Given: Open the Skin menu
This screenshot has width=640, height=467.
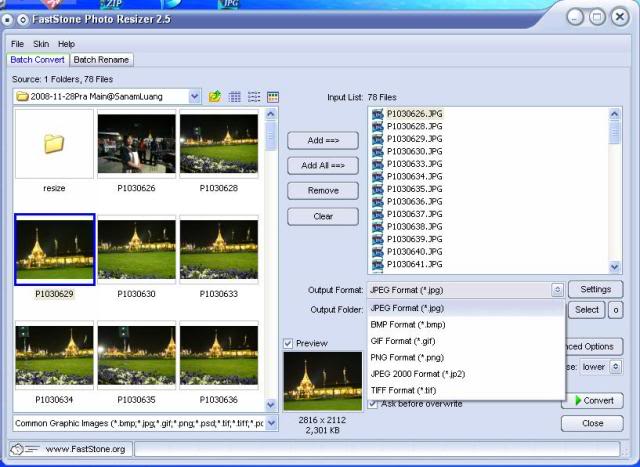Looking at the screenshot, I should 41,44.
